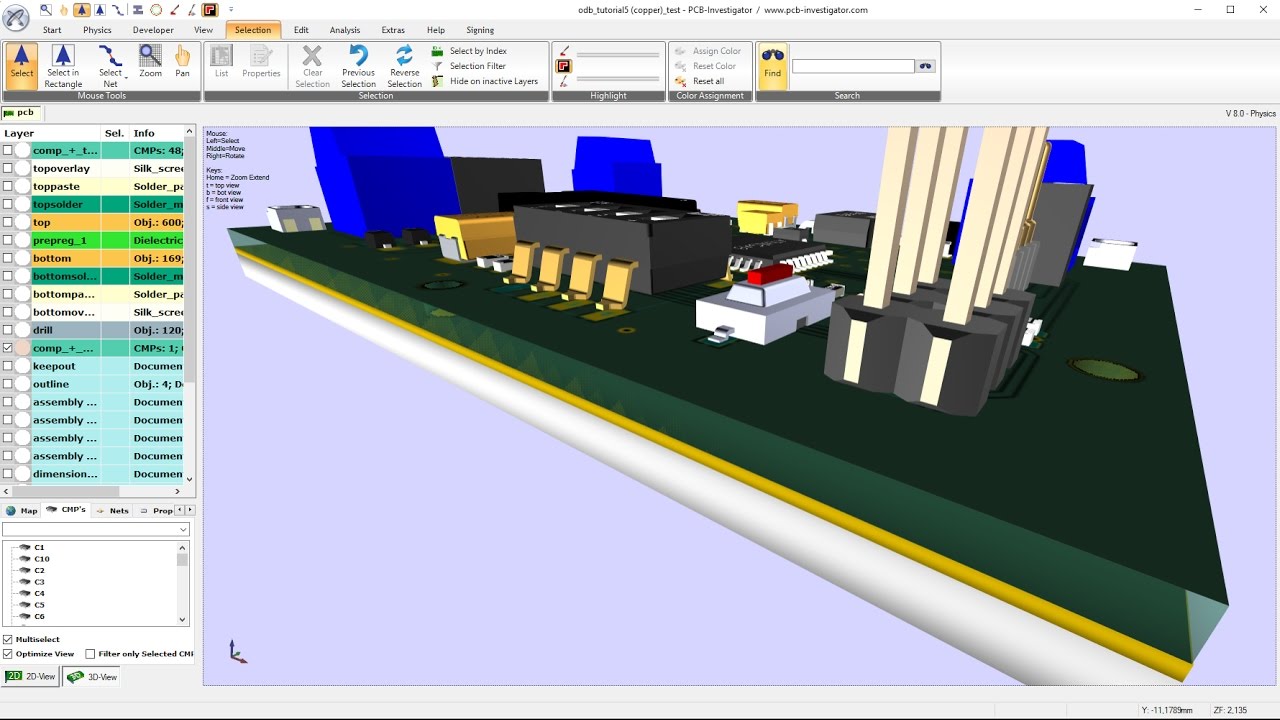Toggle checkbox for prepreg_1 layer
Image resolution: width=1280 pixels, height=720 pixels.
click(8, 241)
